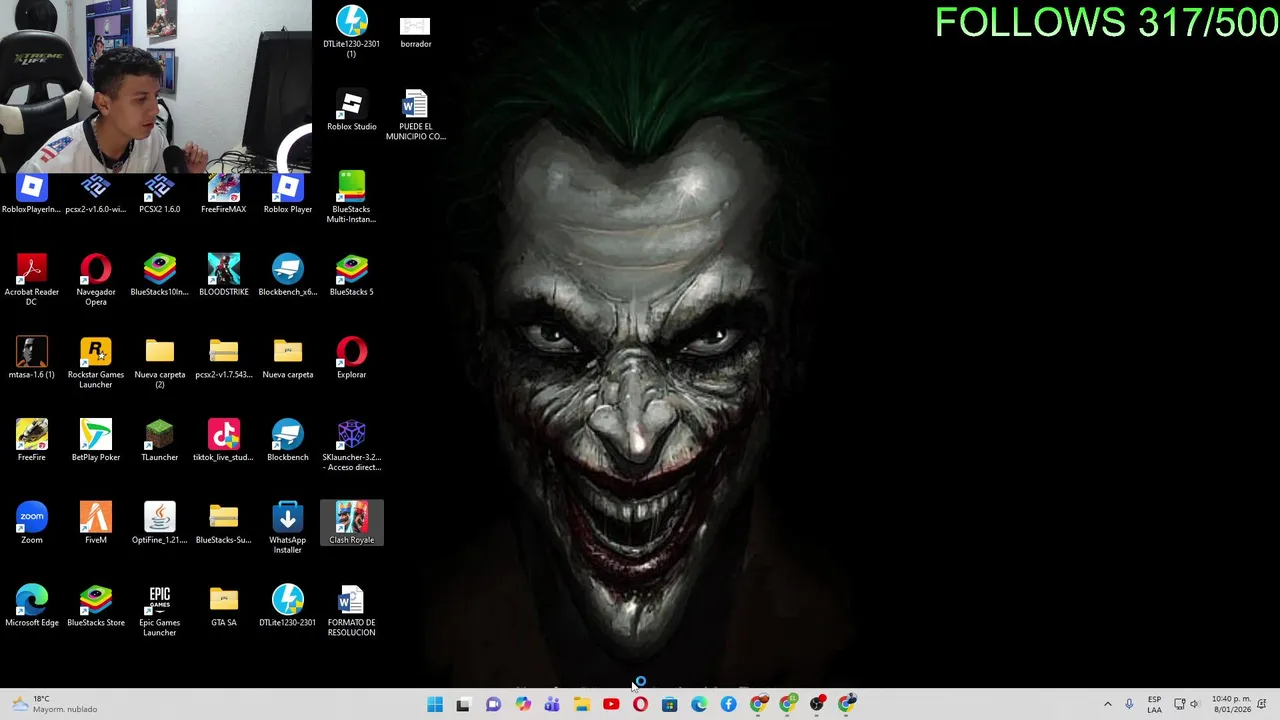Open the purple Chat taskbar icon
1280x720 pixels.
(493, 704)
